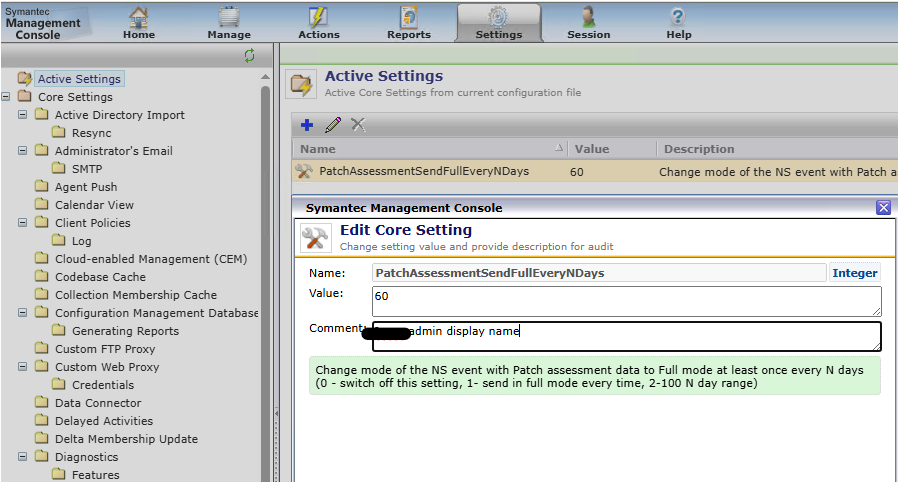Open the Session menu
The width and height of the screenshot is (898, 482).
[x=588, y=23]
